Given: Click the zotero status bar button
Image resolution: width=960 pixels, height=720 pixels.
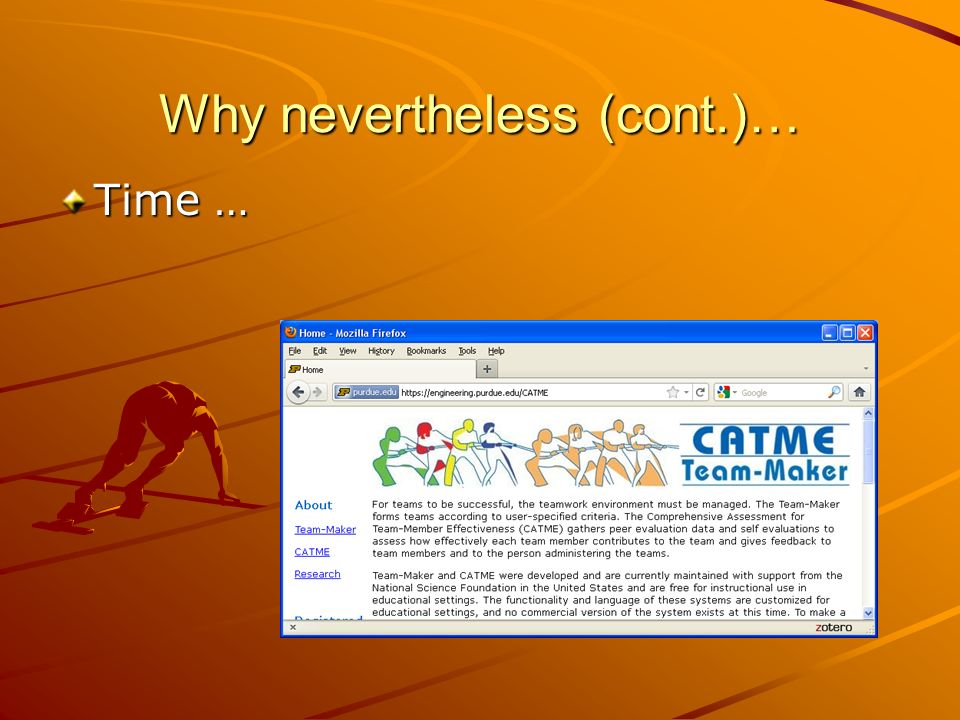Looking at the screenshot, I should tap(833, 627).
